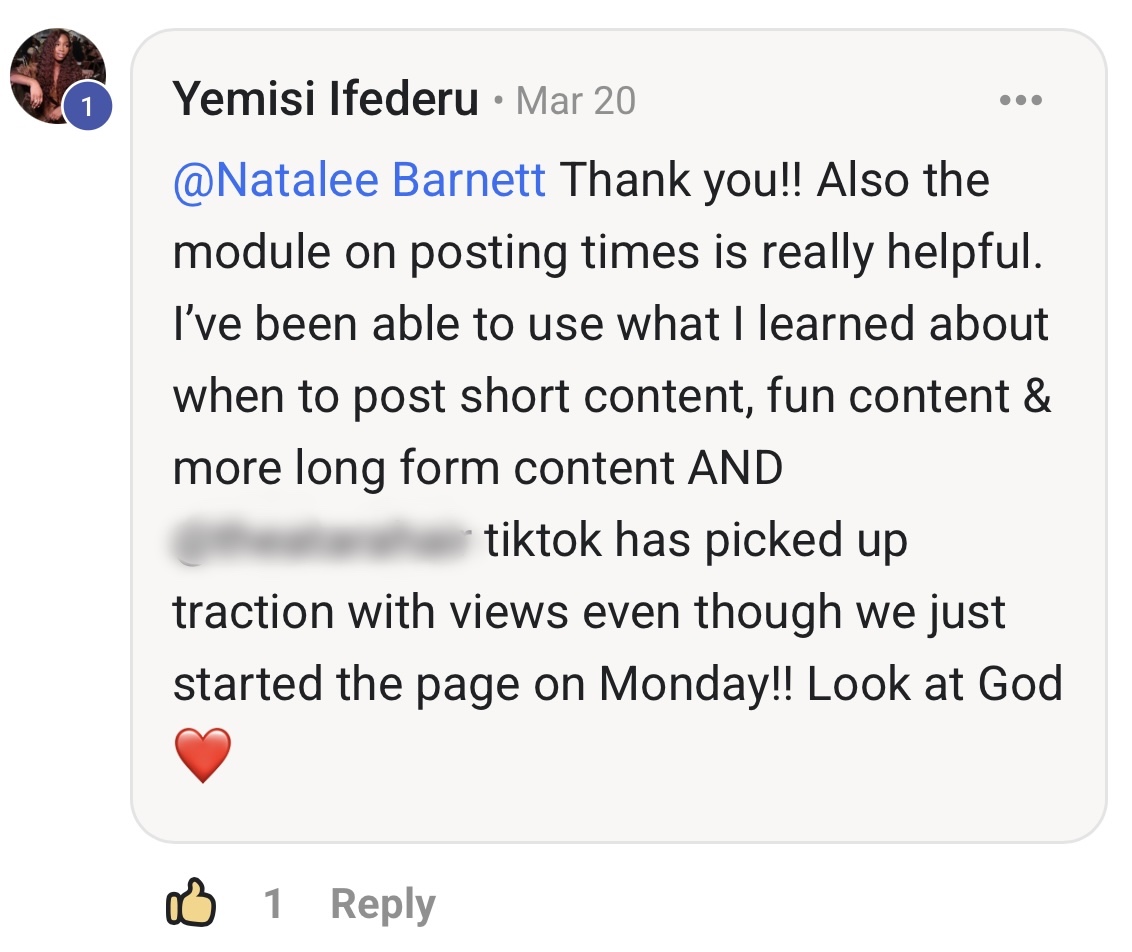
Task: Click the capitalized word AND
Action: pos(735,468)
